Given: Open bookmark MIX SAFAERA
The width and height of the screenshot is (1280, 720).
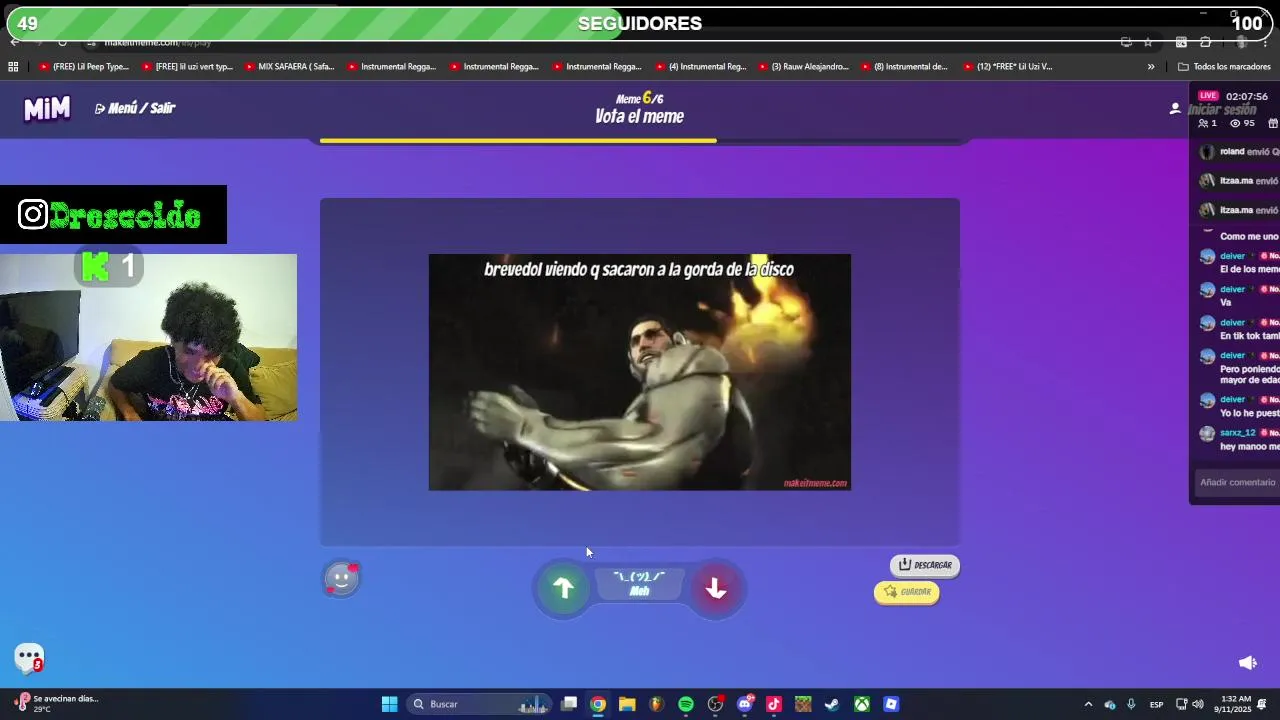Looking at the screenshot, I should pyautogui.click(x=290, y=67).
